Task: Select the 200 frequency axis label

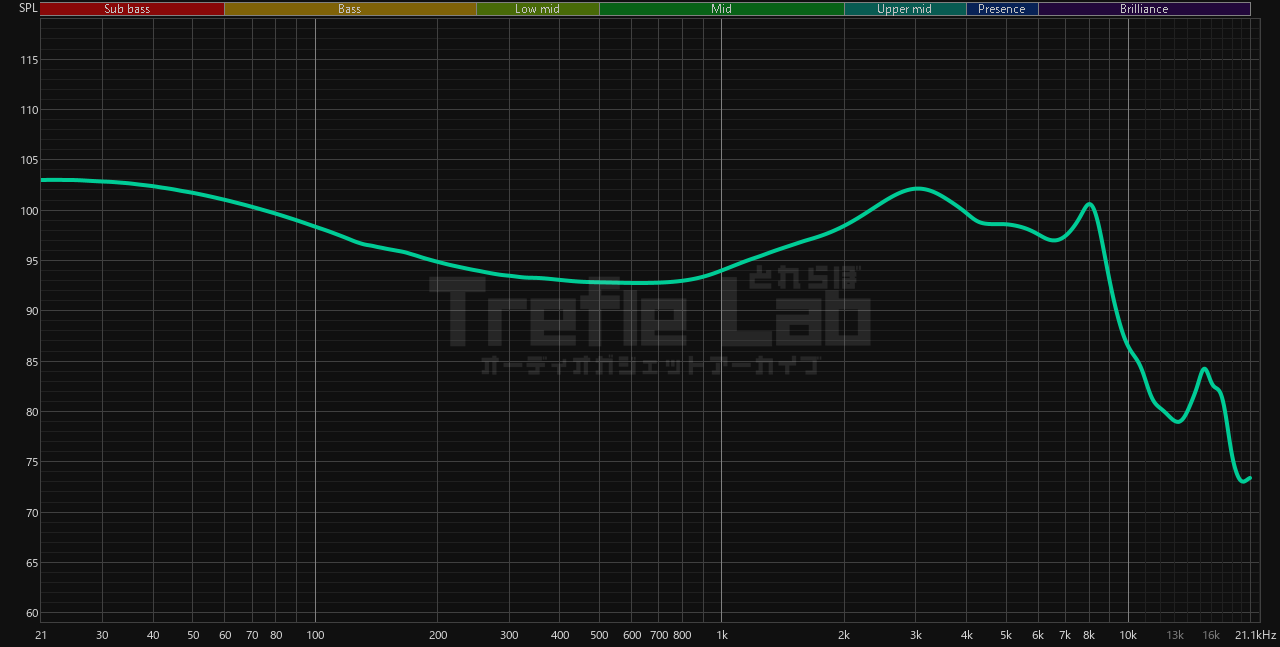Action: pos(437,635)
